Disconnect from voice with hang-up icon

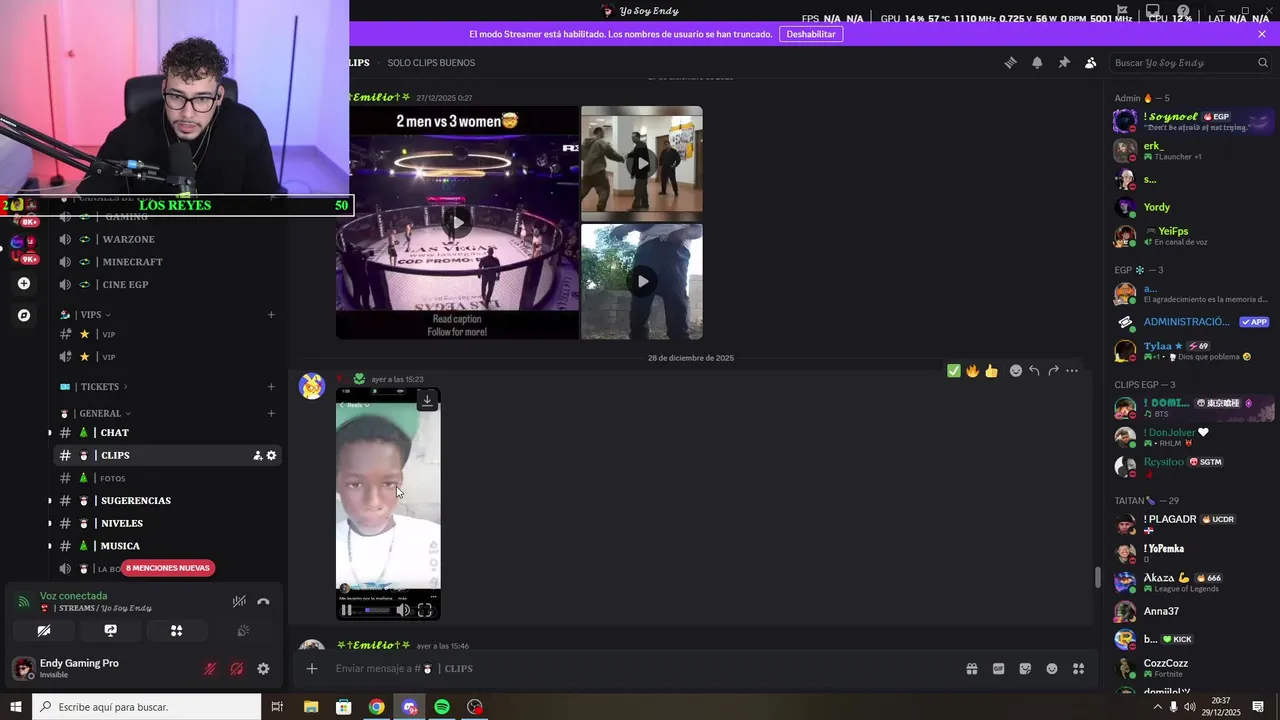263,601
